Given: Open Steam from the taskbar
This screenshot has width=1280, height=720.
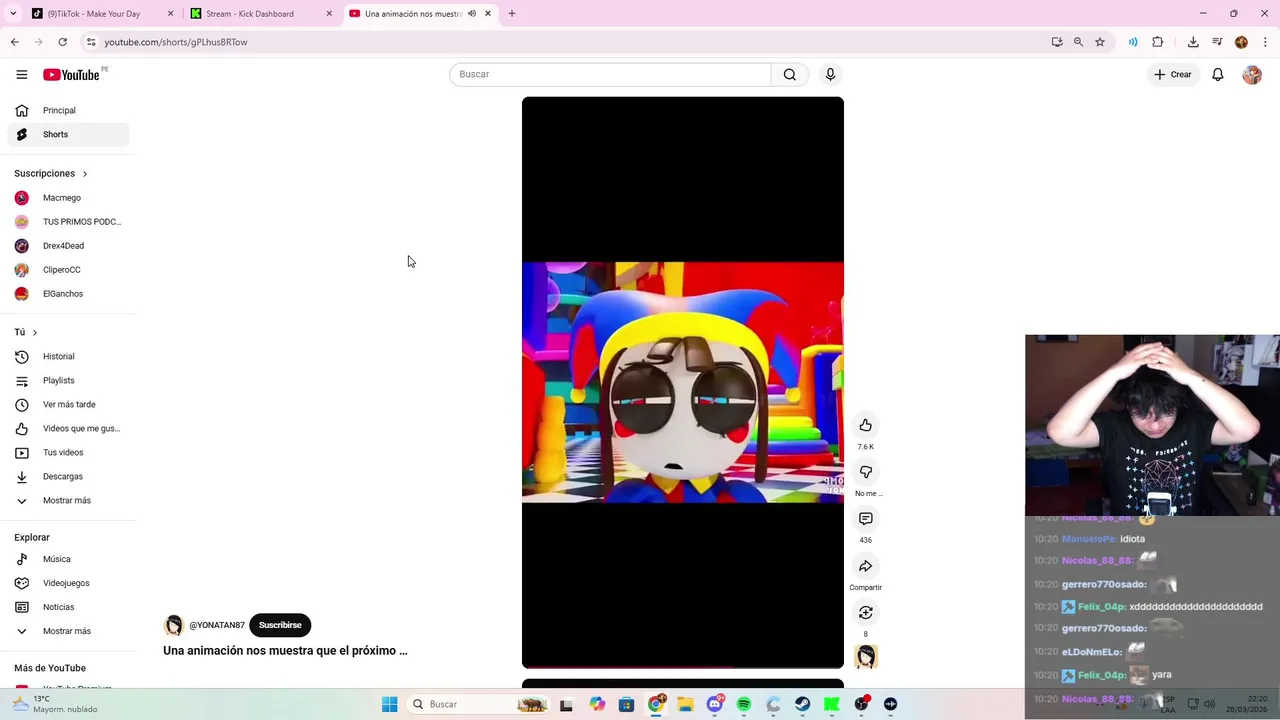Looking at the screenshot, I should [802, 704].
